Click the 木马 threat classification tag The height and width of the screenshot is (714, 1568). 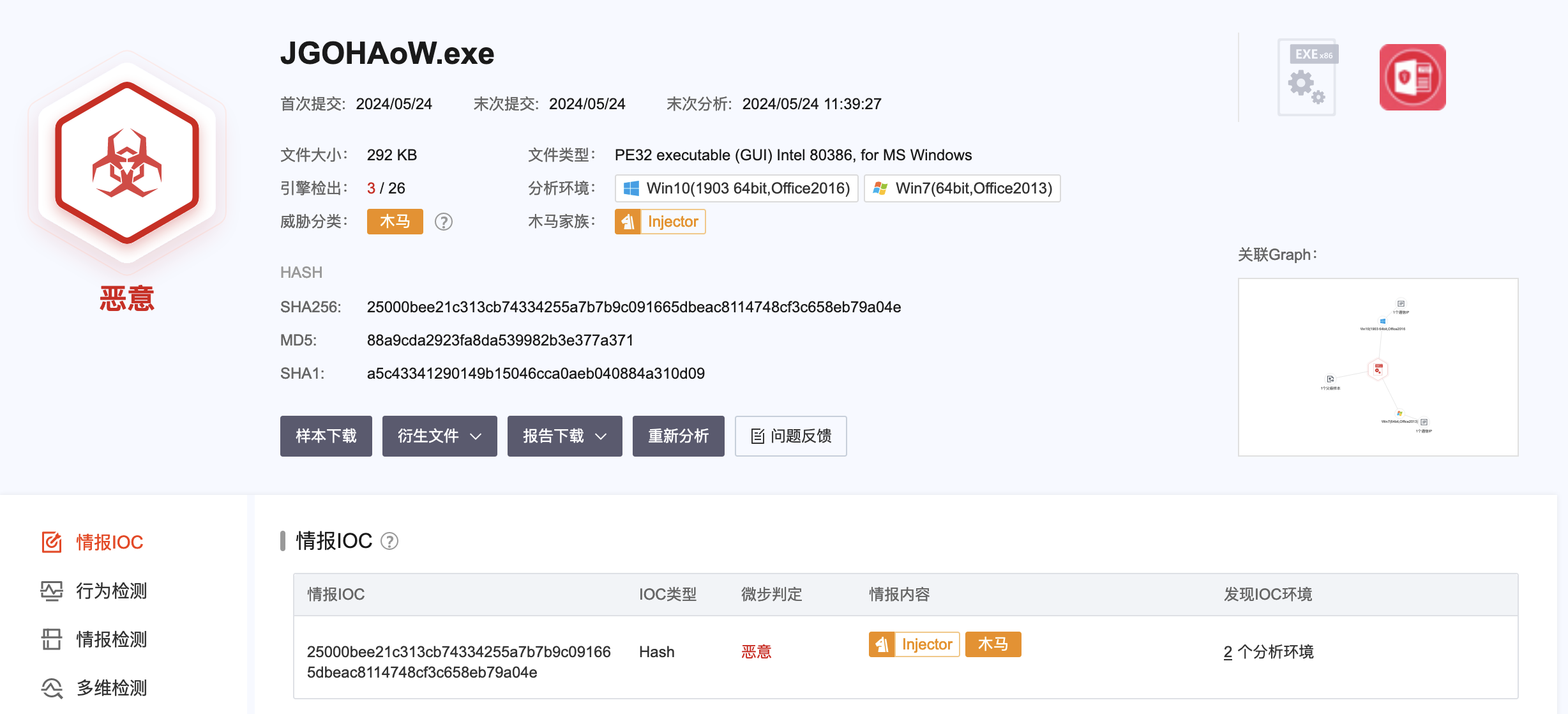395,222
